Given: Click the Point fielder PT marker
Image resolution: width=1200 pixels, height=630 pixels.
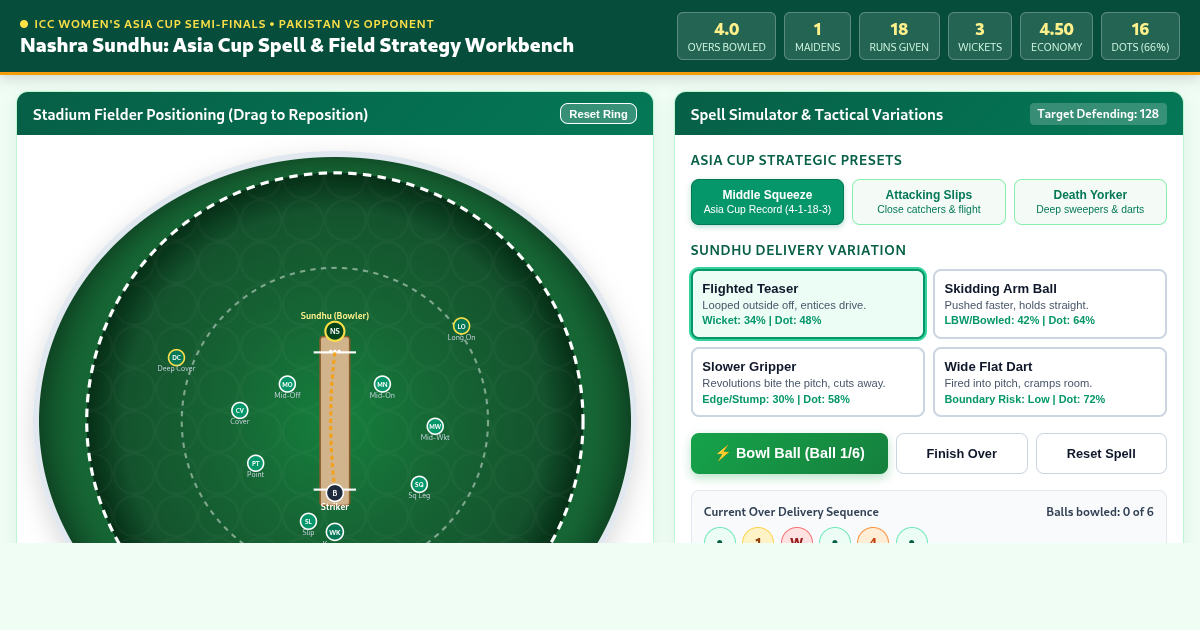Looking at the screenshot, I should 256,463.
